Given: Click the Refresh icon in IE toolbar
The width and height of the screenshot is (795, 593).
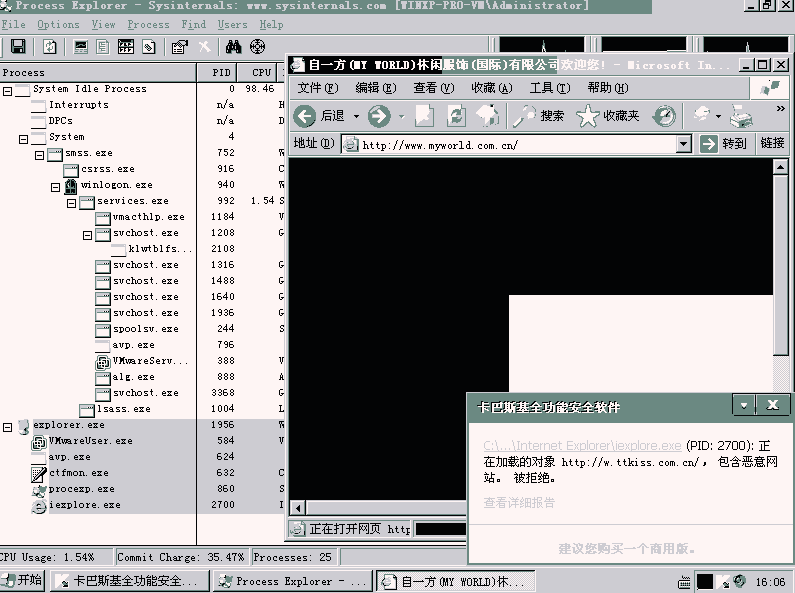Looking at the screenshot, I should 456,116.
